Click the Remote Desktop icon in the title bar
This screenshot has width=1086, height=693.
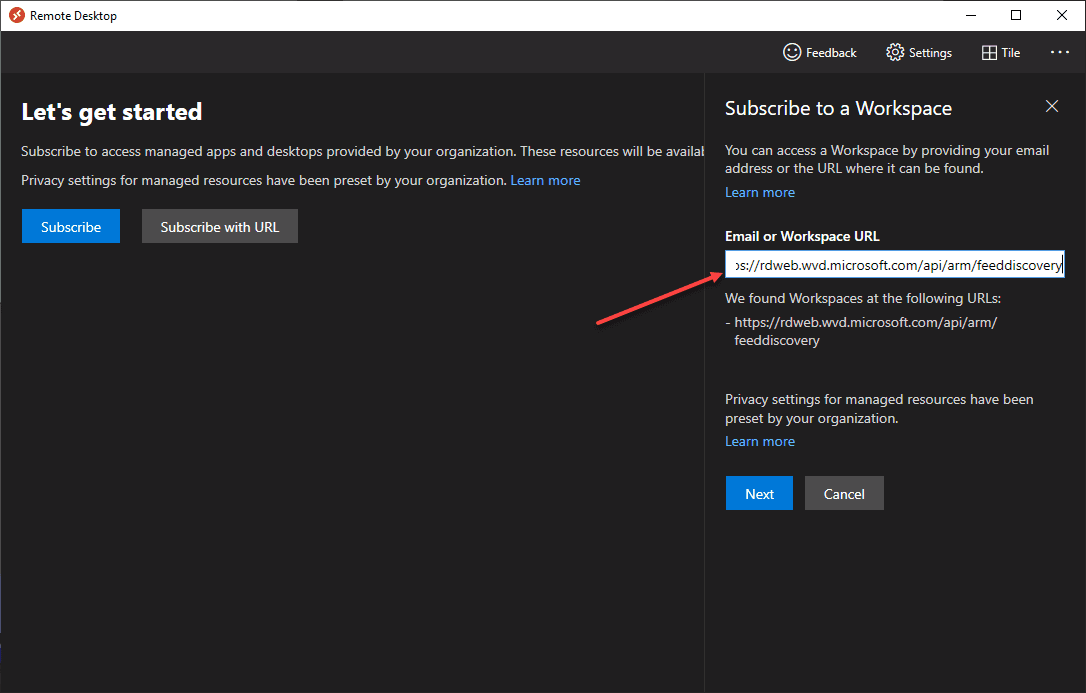pyautogui.click(x=14, y=15)
